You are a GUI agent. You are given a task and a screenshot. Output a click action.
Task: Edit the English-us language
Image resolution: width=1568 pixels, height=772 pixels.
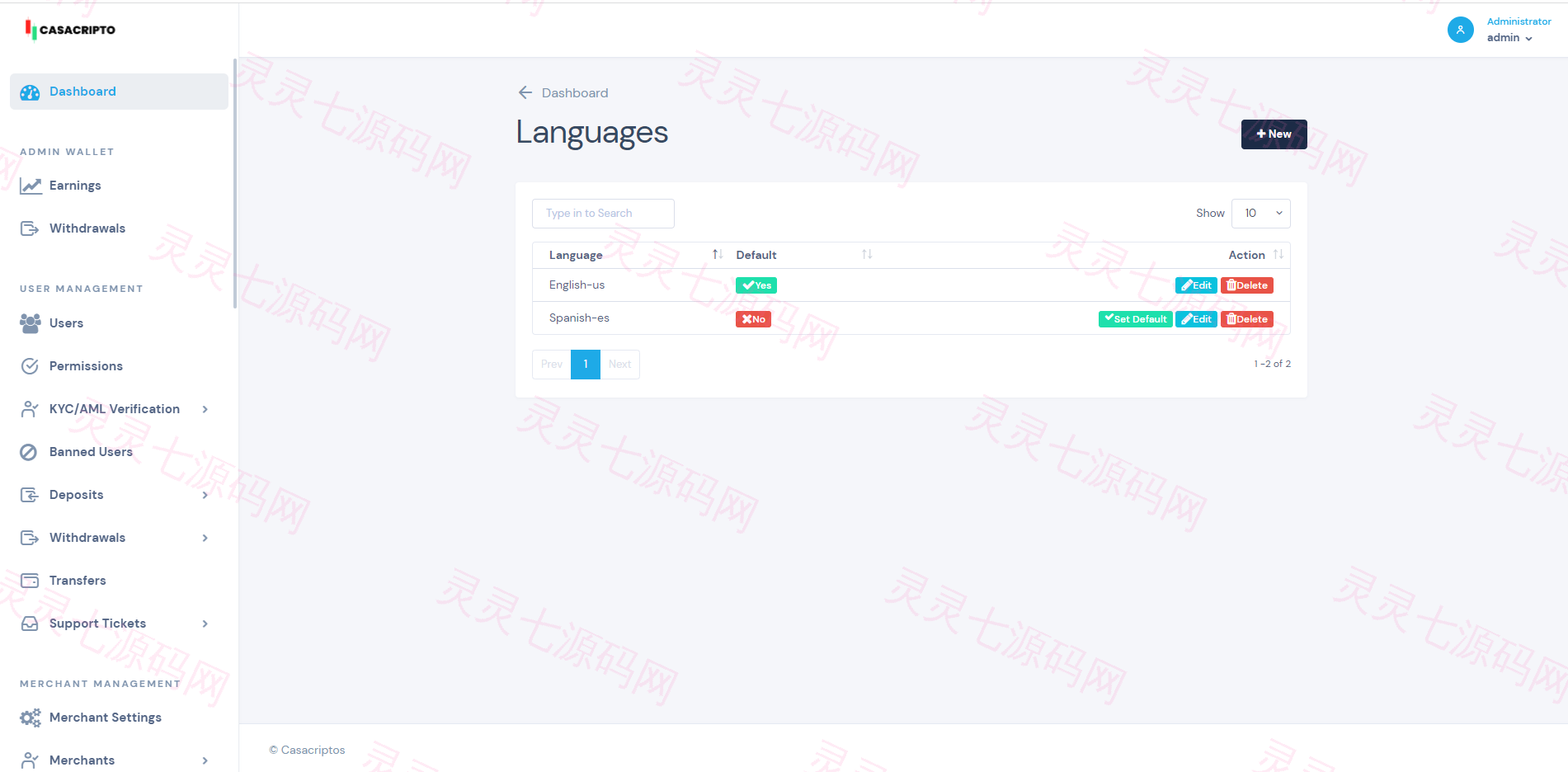pos(1196,285)
